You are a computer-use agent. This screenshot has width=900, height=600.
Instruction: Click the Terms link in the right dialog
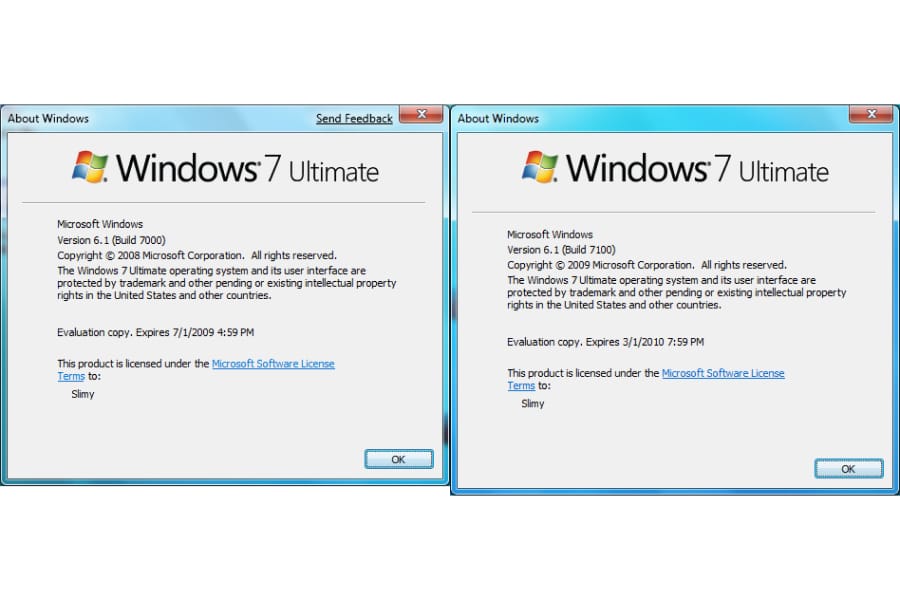tap(521, 386)
